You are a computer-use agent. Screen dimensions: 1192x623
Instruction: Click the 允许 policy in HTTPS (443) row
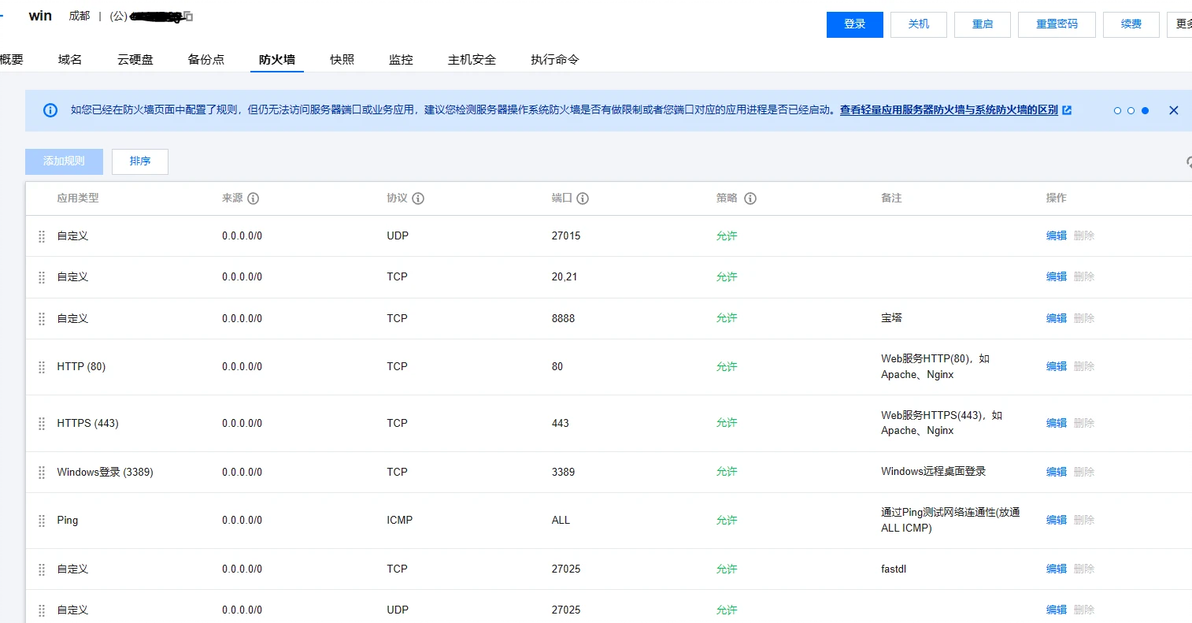click(x=727, y=423)
